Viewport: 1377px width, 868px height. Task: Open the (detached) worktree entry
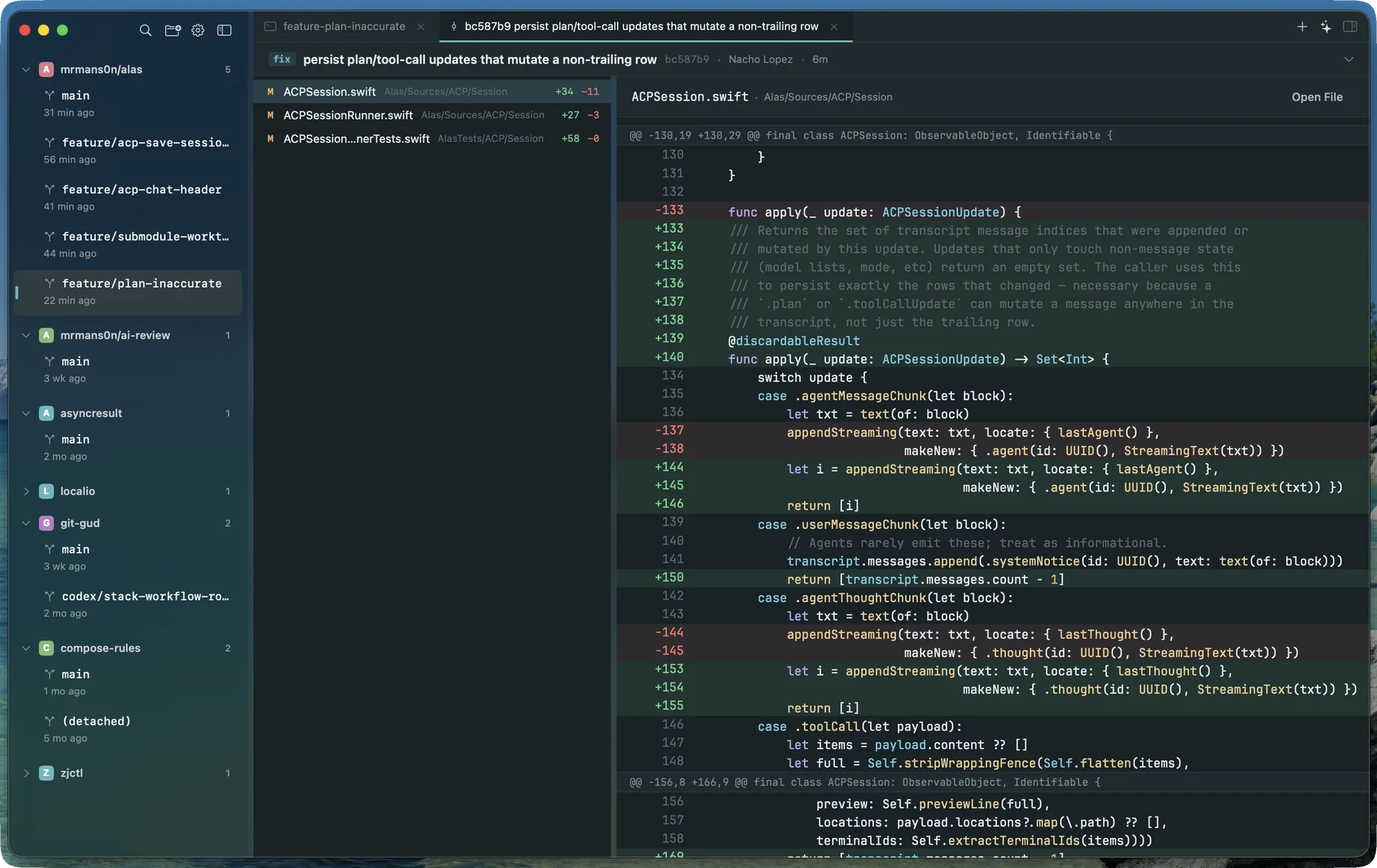point(128,730)
